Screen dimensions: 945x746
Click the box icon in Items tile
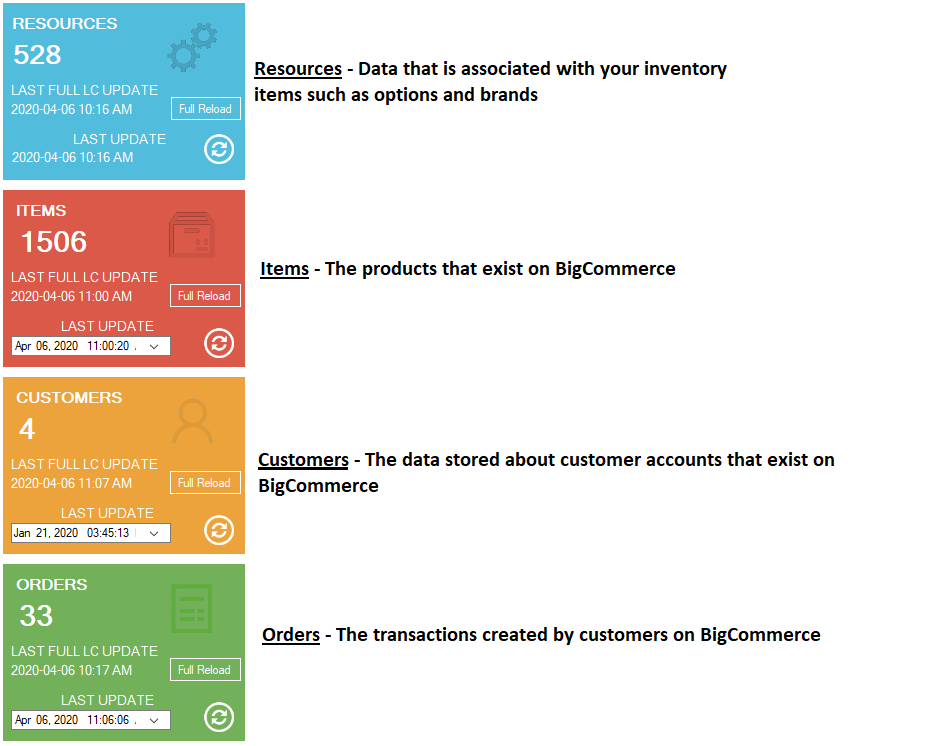[x=192, y=234]
